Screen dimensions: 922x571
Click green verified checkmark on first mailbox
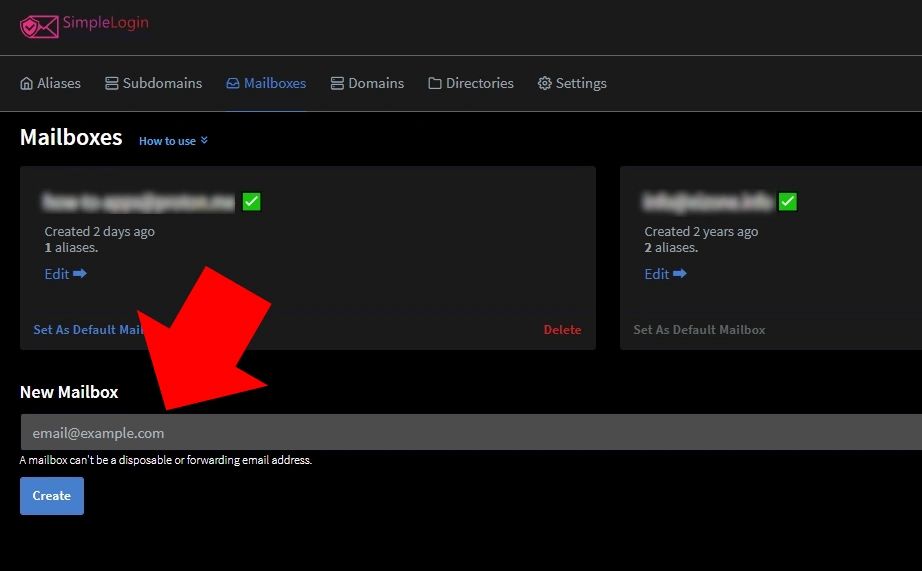251,202
